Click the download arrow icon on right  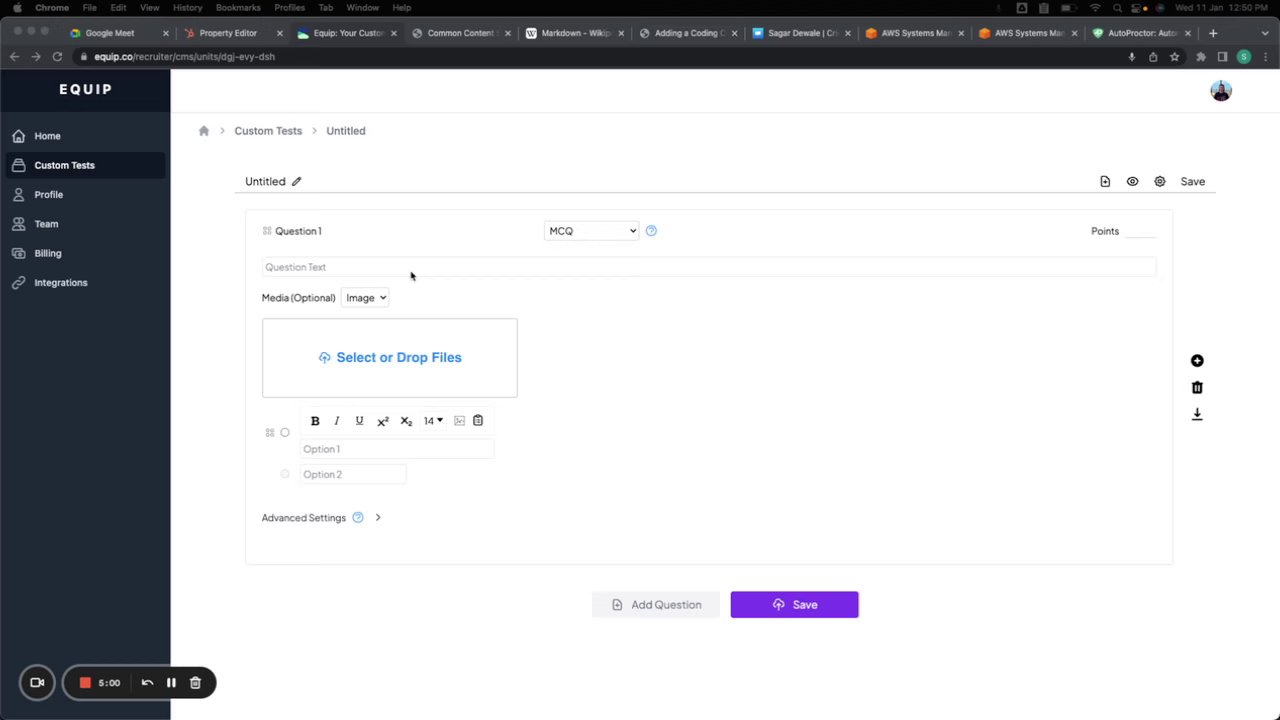click(1197, 414)
